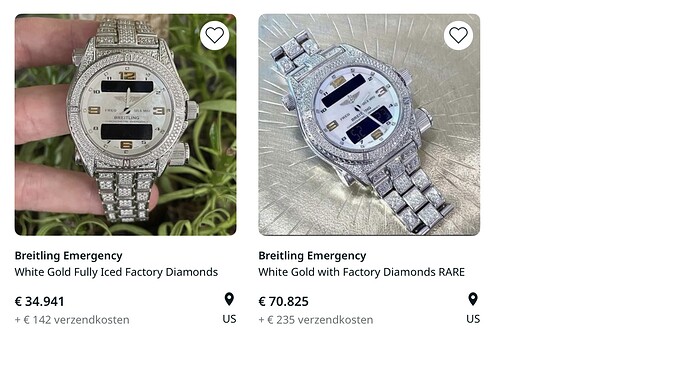
Task: Open the second Breitling Emergency listing title
Action: [x=312, y=256]
